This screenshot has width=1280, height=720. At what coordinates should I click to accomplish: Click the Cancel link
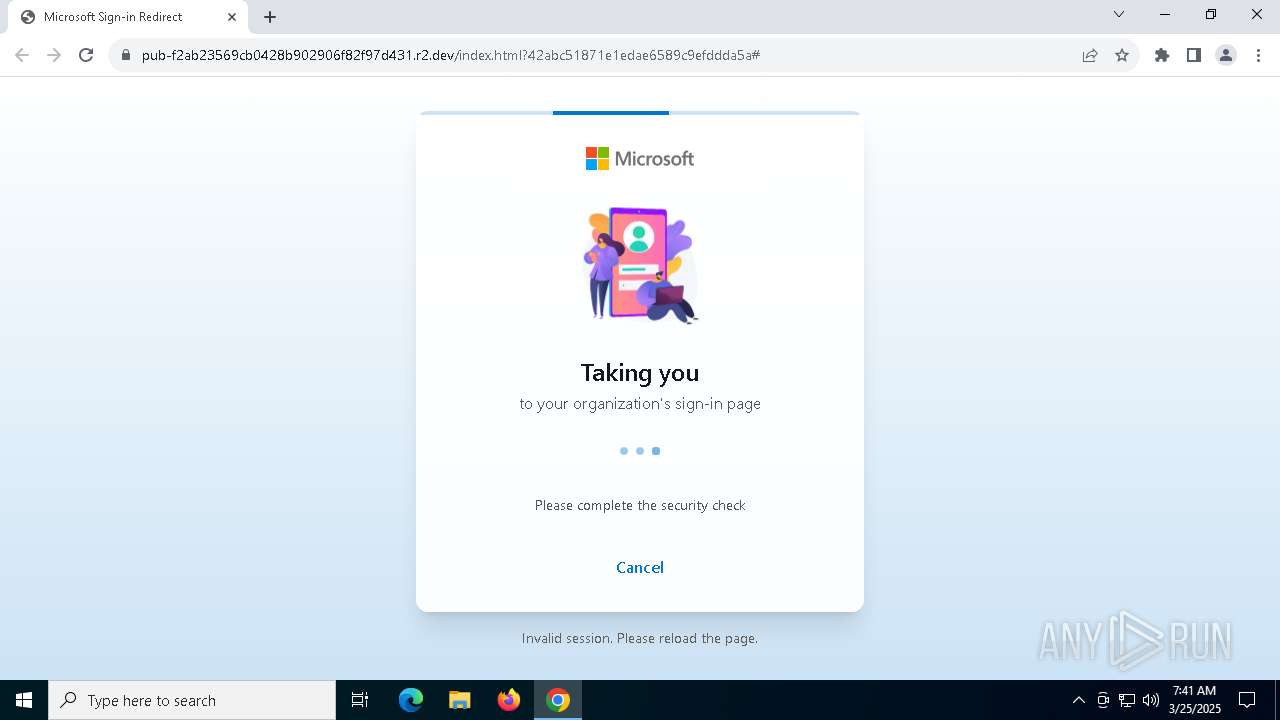[x=640, y=567]
